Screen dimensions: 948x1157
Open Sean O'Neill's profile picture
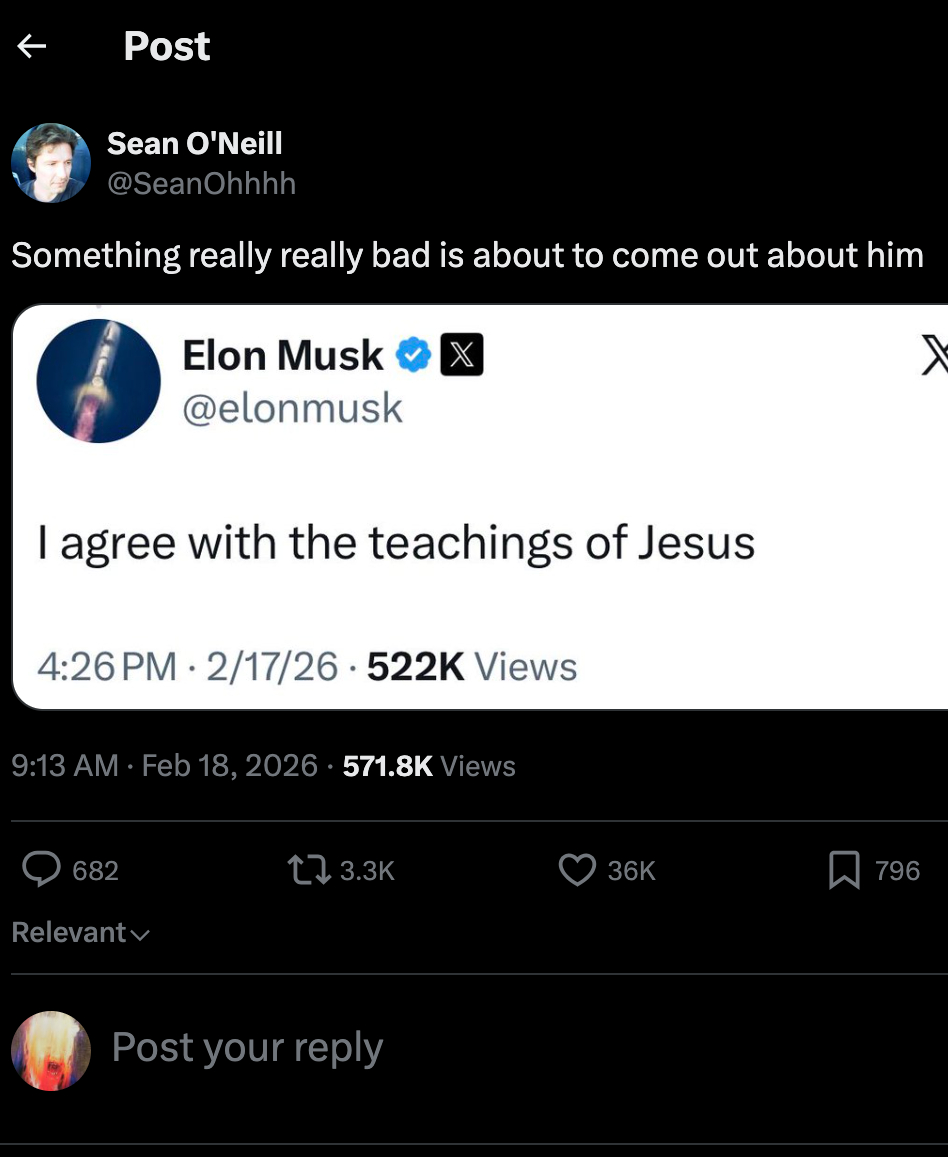point(51,163)
